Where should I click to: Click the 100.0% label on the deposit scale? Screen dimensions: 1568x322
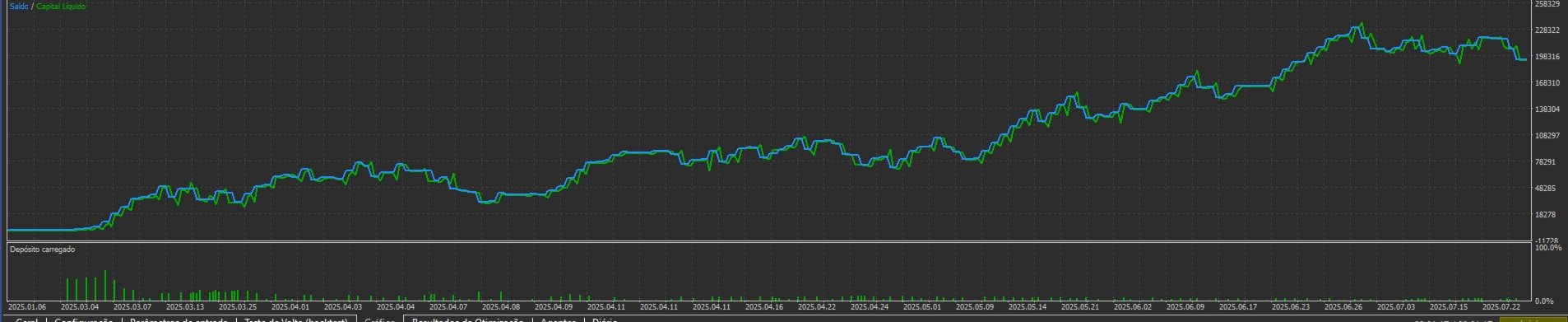pos(1549,248)
